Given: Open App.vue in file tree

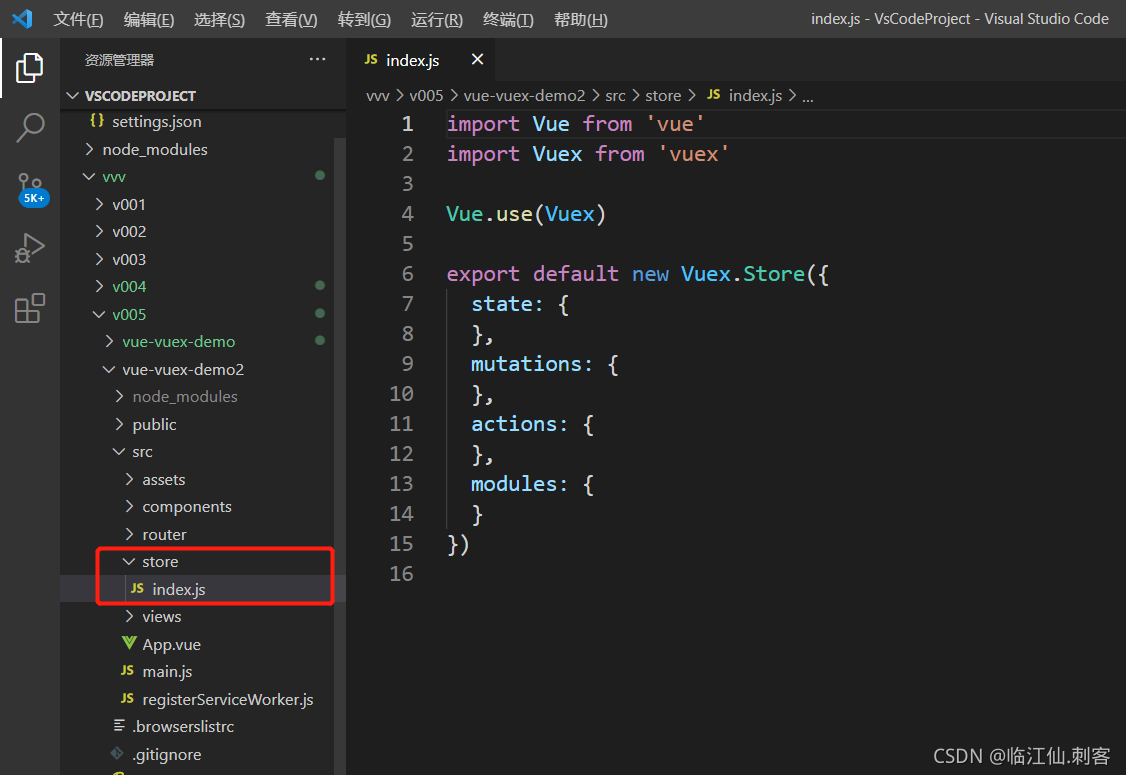Looking at the screenshot, I should [198, 644].
